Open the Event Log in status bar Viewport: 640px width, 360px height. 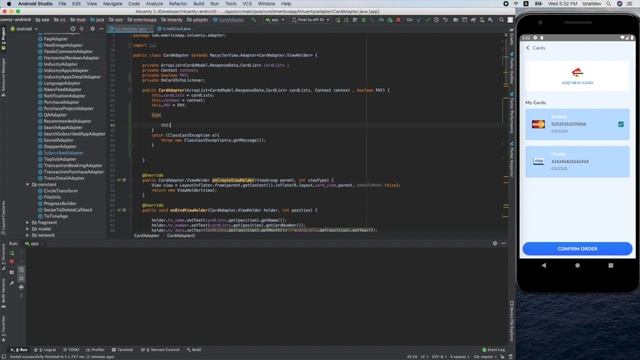tap(494, 350)
